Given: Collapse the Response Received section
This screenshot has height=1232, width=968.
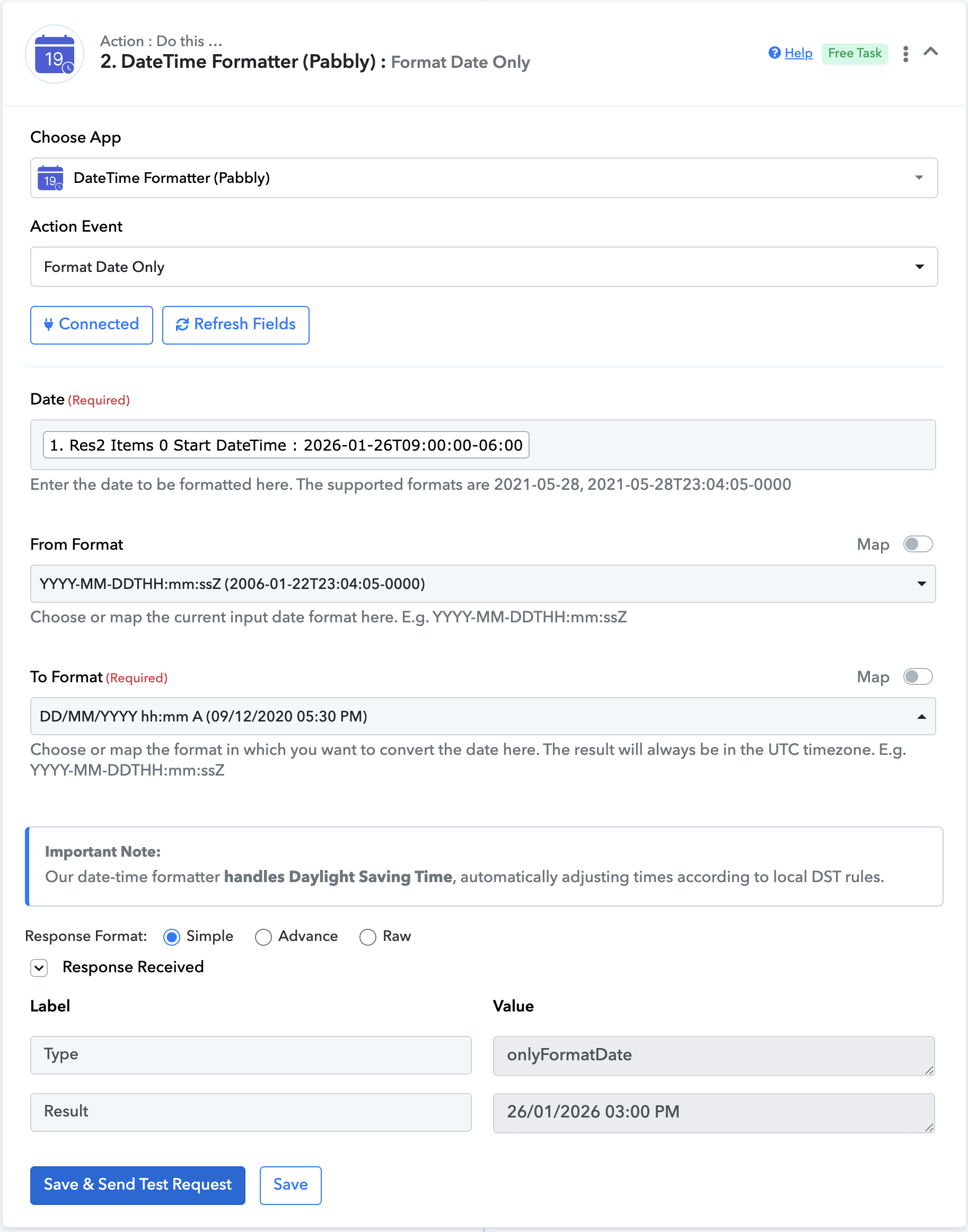Looking at the screenshot, I should coord(39,967).
